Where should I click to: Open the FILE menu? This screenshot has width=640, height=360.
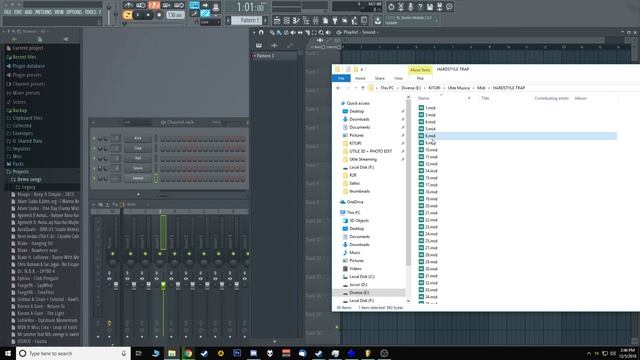click(x=7, y=12)
